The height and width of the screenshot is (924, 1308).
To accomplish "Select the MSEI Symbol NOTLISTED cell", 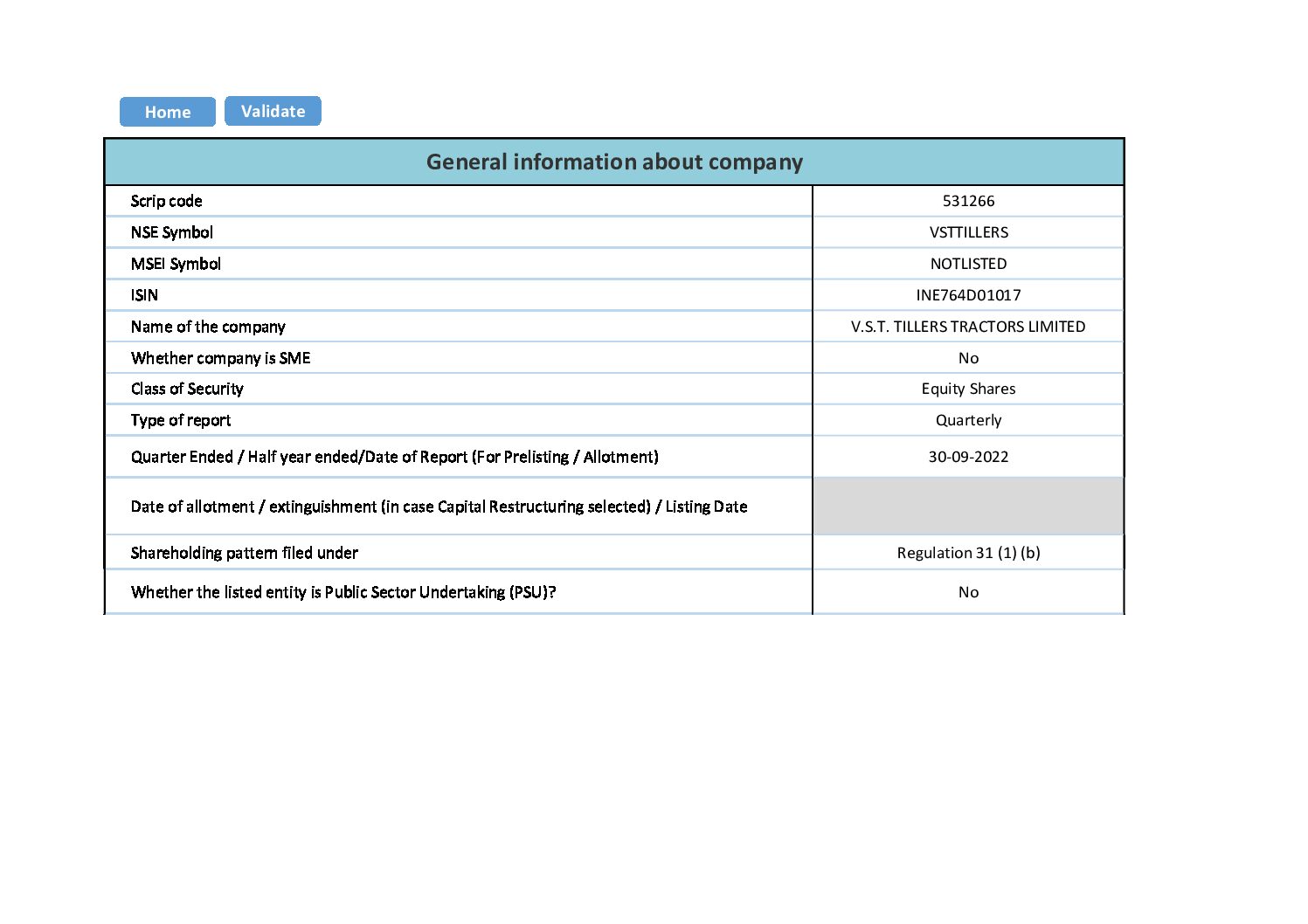I will [967, 264].
